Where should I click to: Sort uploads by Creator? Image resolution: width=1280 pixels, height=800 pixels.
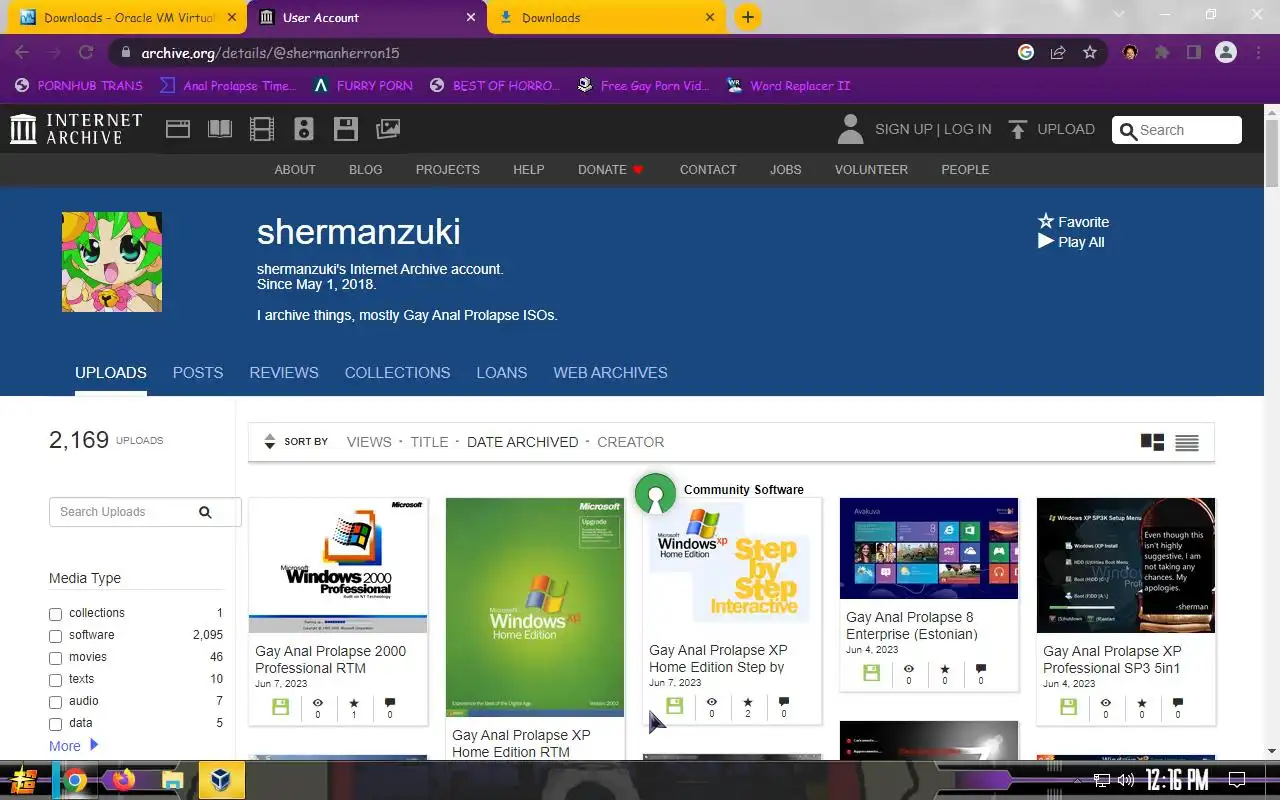click(630, 441)
